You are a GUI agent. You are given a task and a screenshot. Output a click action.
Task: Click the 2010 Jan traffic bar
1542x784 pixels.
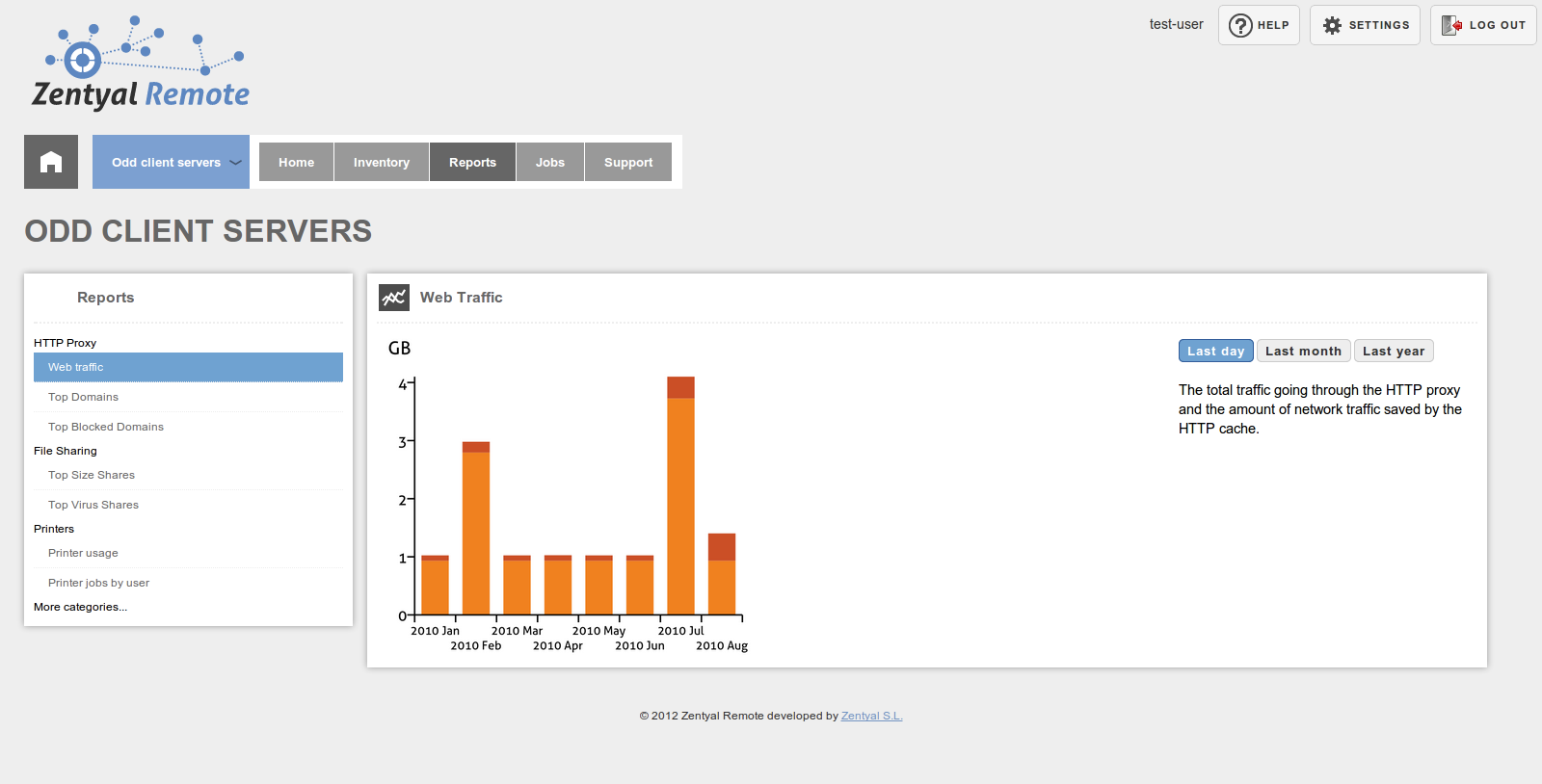point(435,585)
